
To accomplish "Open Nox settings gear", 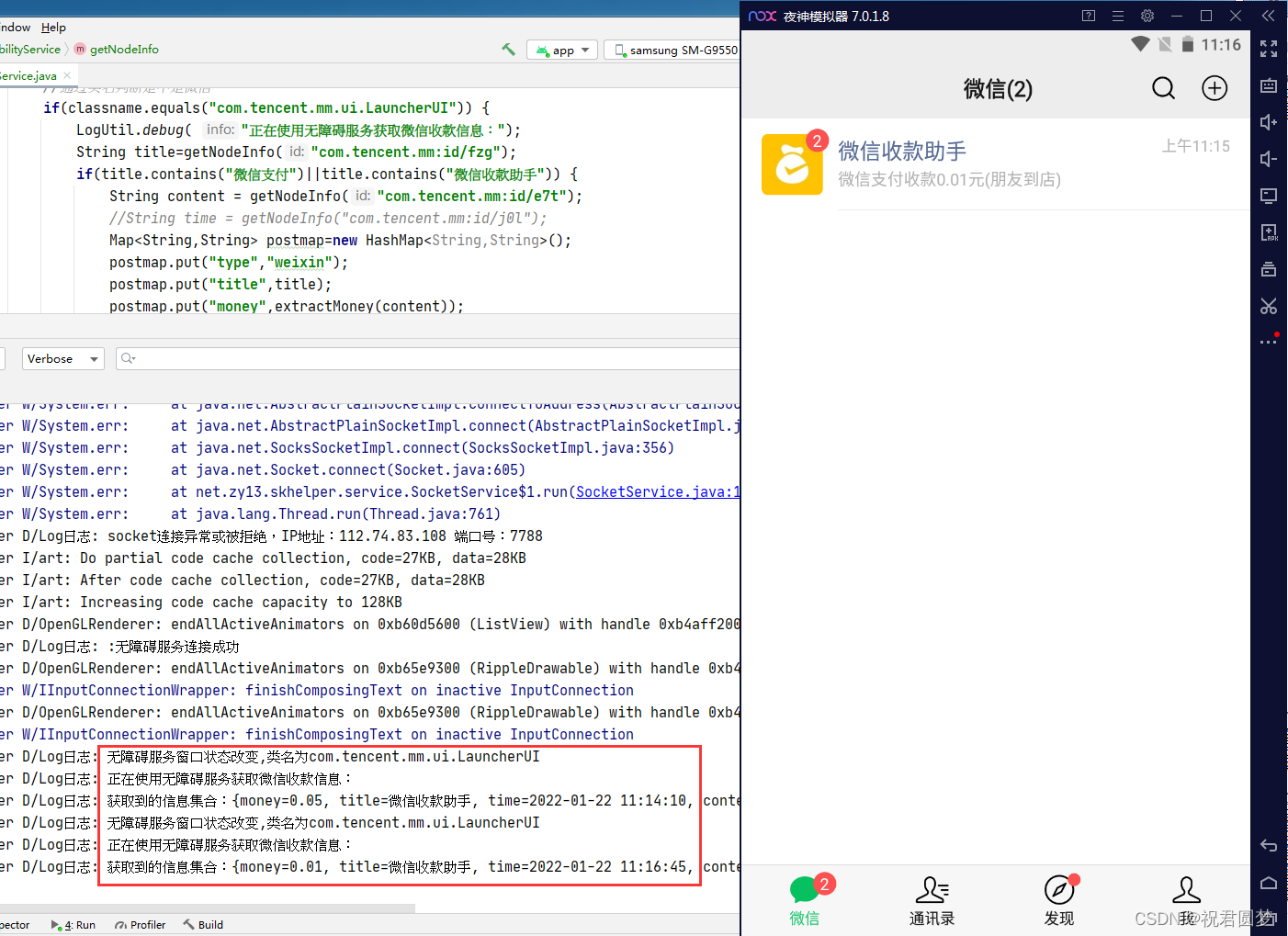I will [x=1147, y=16].
